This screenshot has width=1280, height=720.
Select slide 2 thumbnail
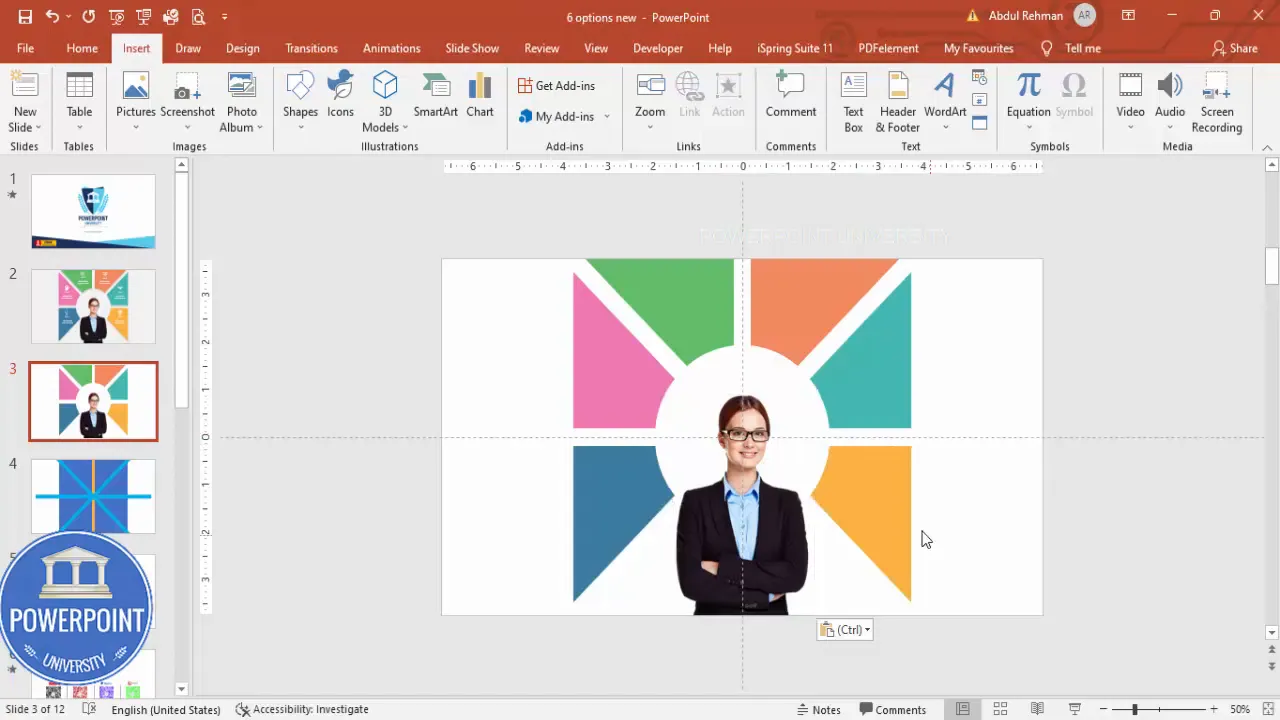[x=93, y=306]
